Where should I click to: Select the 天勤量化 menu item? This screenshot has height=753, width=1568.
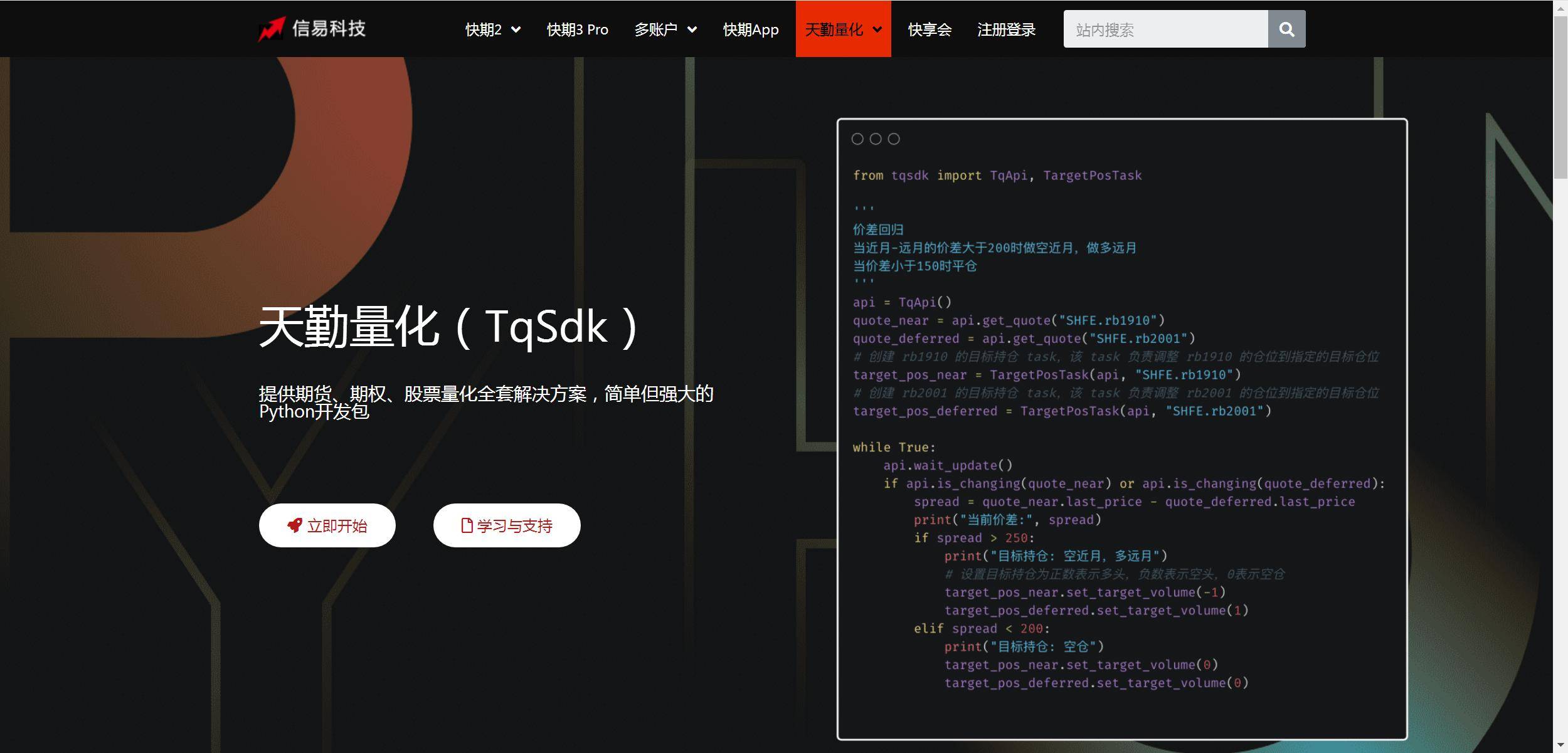point(844,29)
